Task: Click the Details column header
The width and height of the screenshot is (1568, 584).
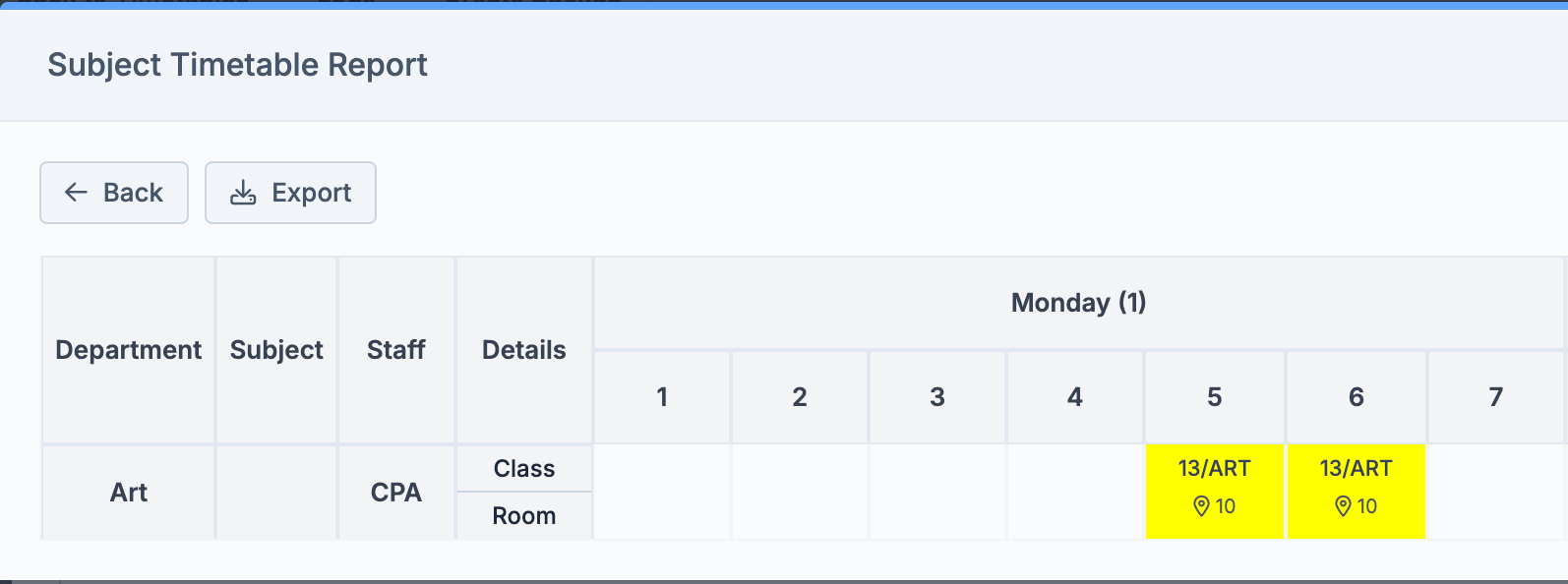Action: 523,350
